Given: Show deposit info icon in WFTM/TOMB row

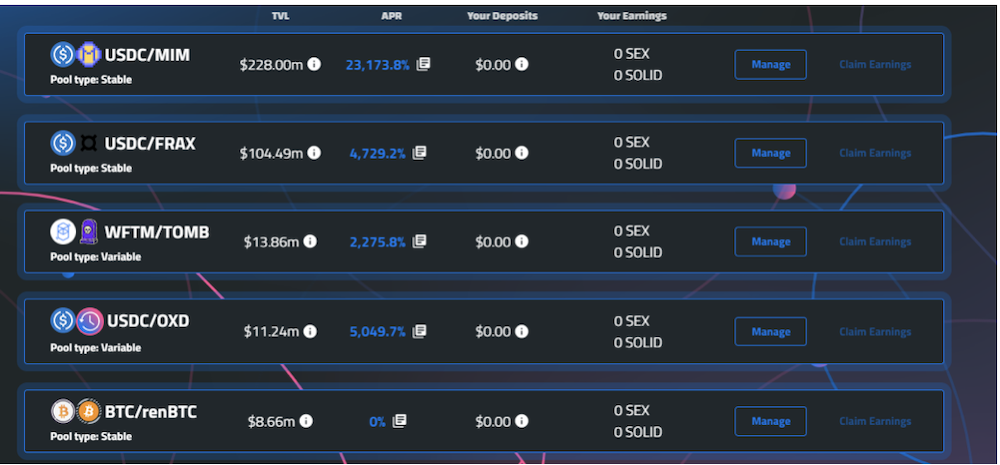Looking at the screenshot, I should (x=522, y=242).
